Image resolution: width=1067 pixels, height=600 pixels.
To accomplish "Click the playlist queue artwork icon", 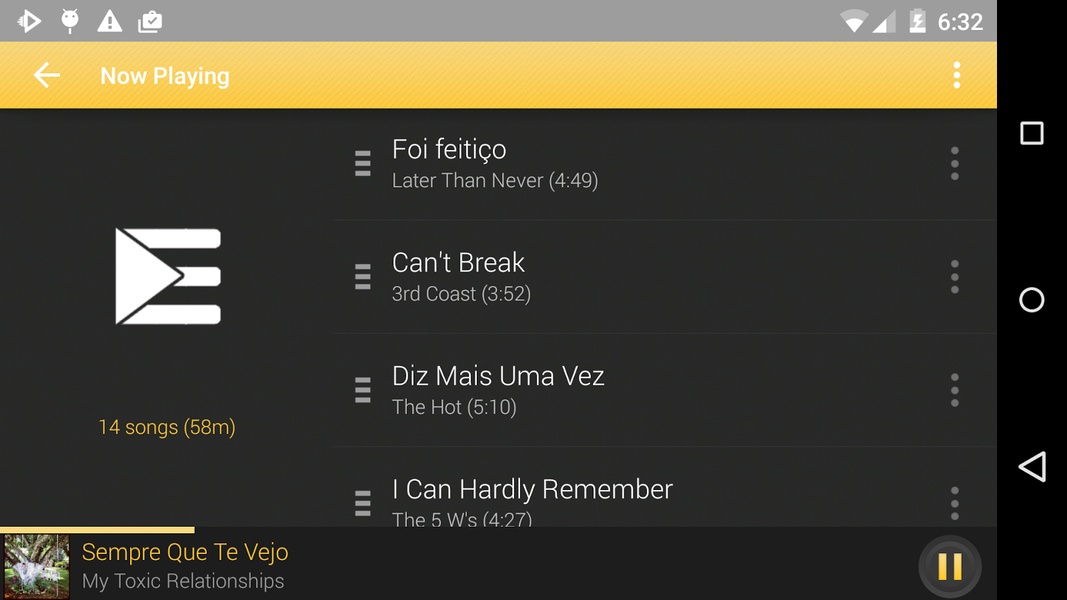I will [168, 276].
